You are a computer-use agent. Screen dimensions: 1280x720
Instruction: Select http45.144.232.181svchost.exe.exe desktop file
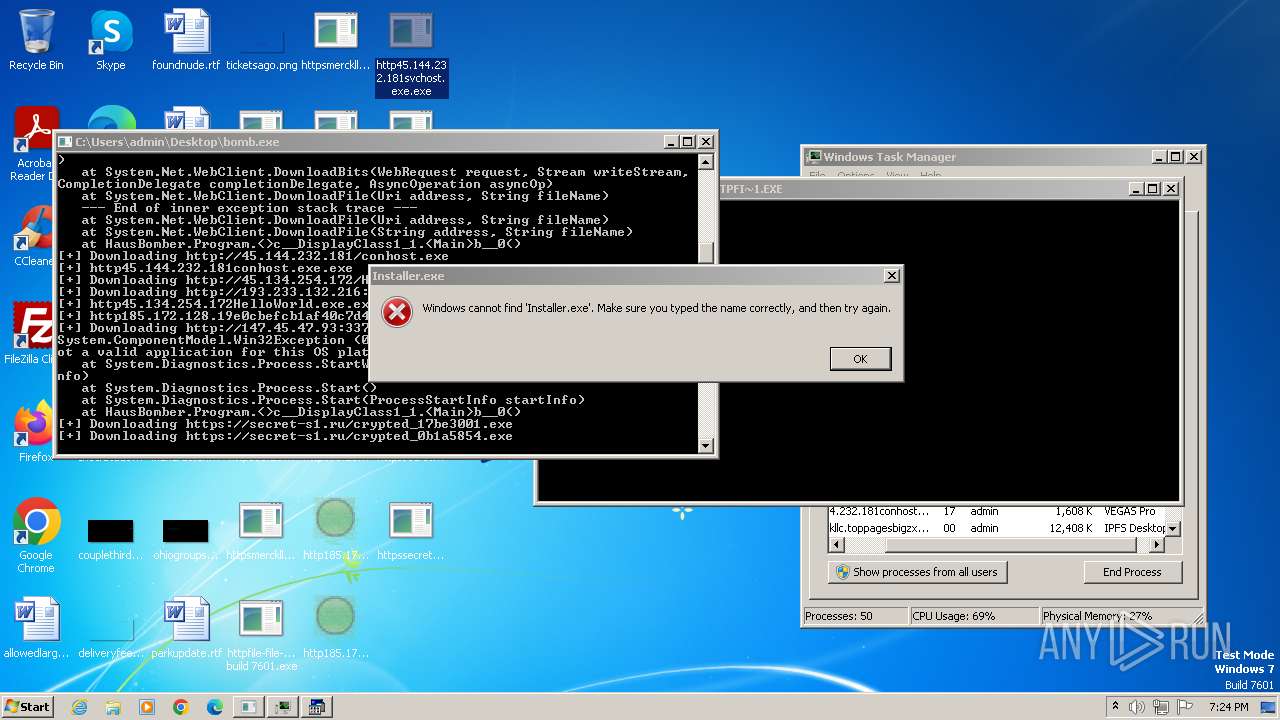point(411,54)
